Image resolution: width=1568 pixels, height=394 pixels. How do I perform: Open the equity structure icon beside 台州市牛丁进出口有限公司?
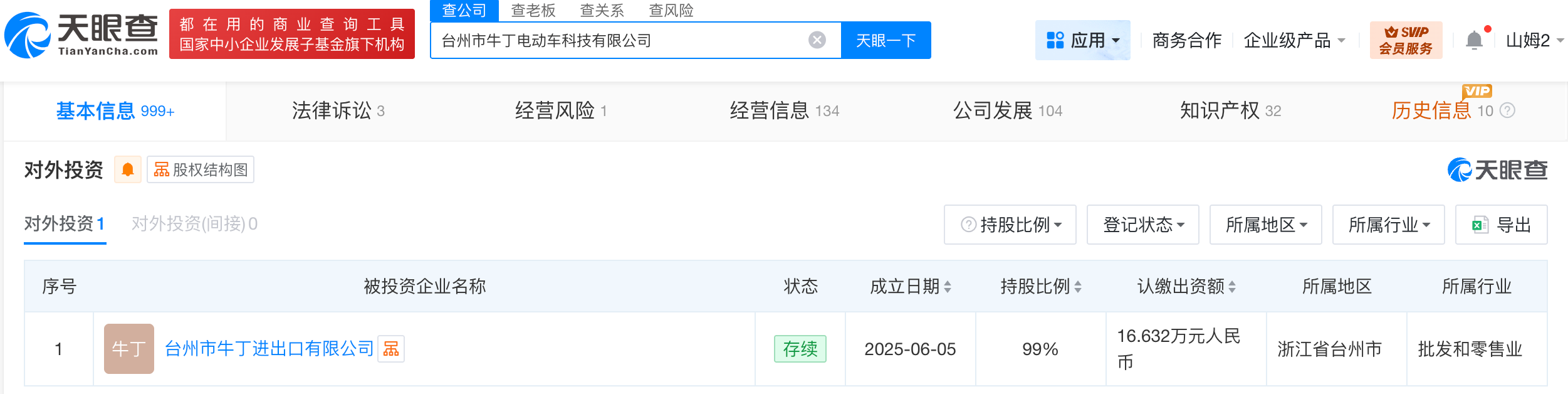pos(391,349)
